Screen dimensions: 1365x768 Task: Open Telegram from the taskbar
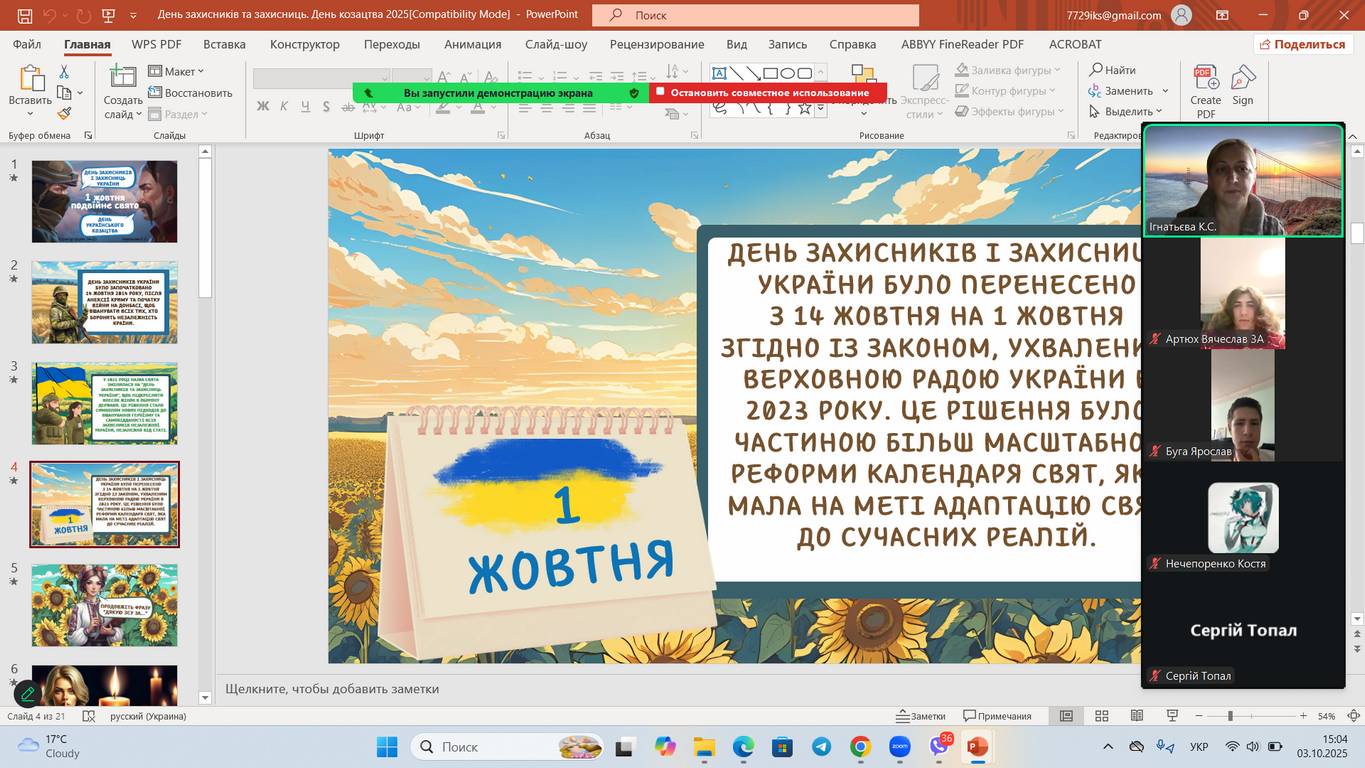coord(821,747)
